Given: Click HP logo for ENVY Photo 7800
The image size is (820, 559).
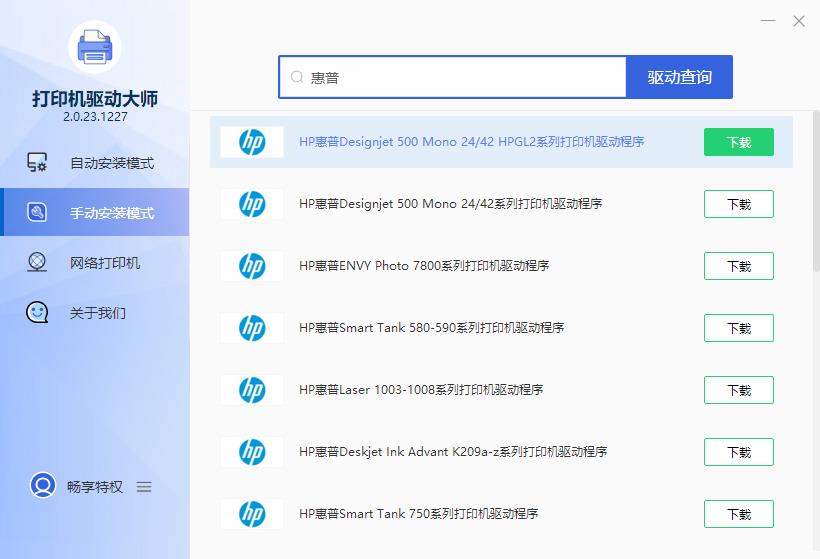Looking at the screenshot, I should pyautogui.click(x=252, y=266).
